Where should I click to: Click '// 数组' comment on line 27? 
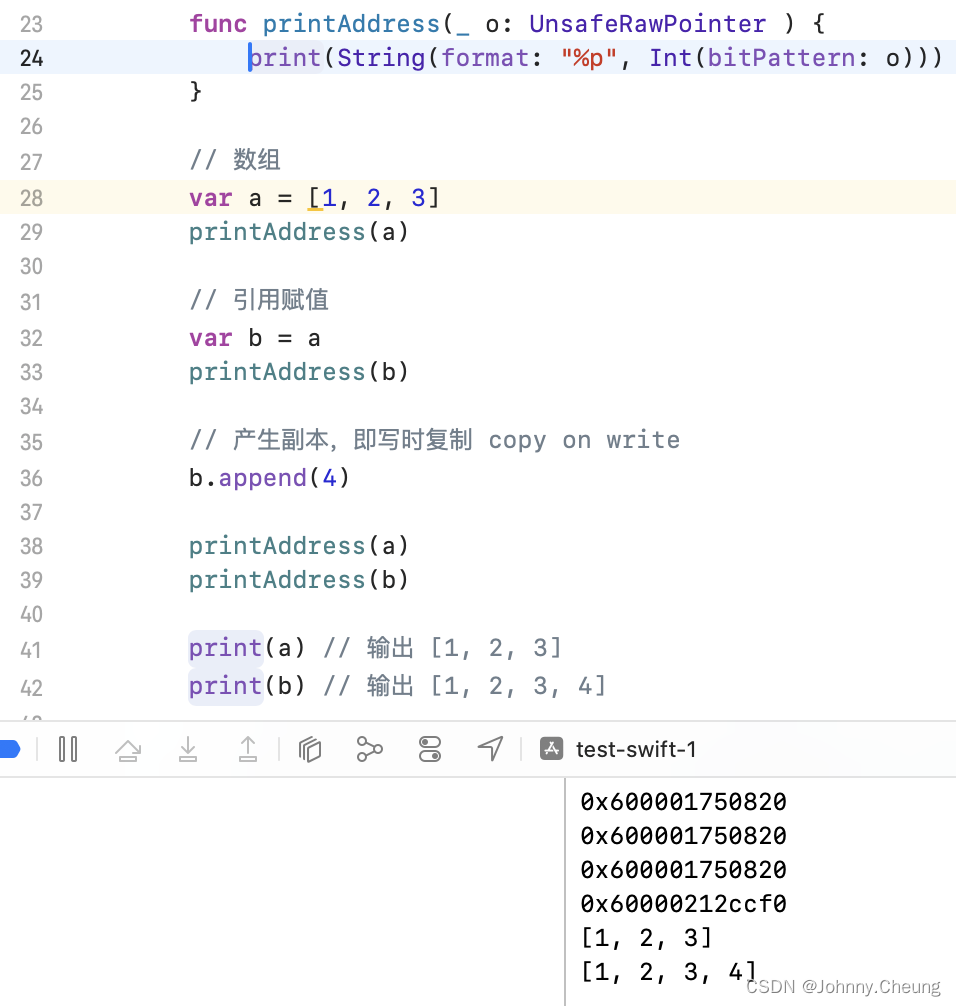(x=235, y=160)
